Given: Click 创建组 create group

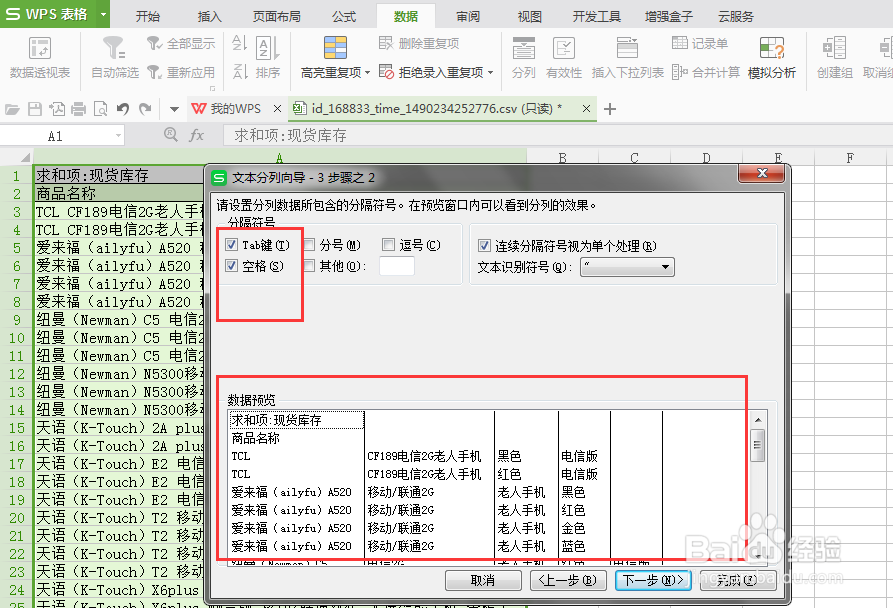Looking at the screenshot, I should 834,57.
